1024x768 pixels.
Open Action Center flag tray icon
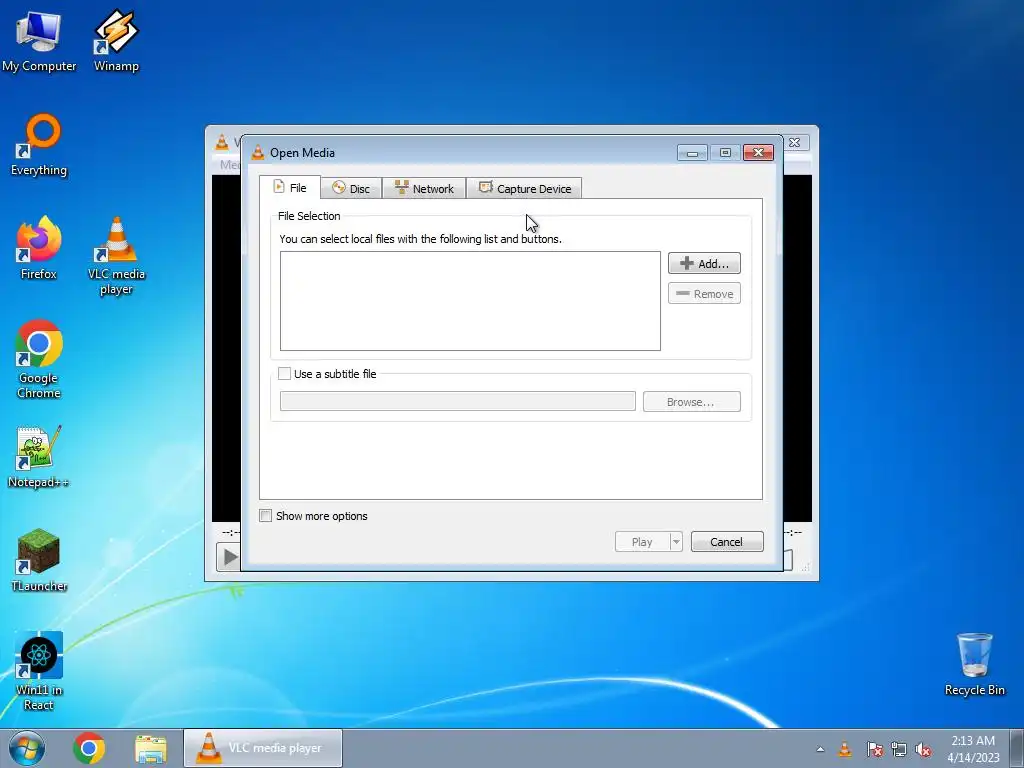point(874,749)
